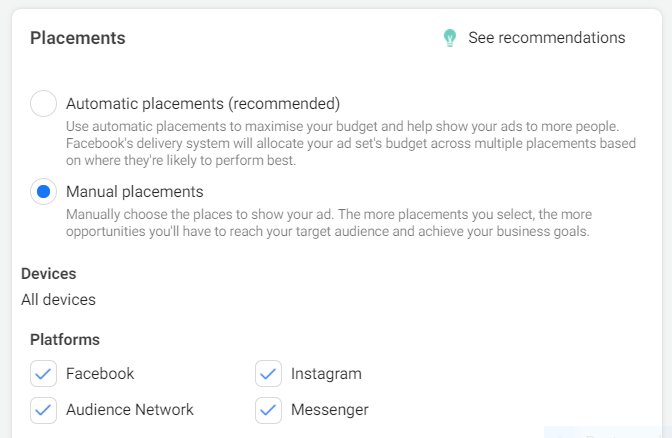Open the See recommendations link
This screenshot has width=672, height=438.
(546, 38)
